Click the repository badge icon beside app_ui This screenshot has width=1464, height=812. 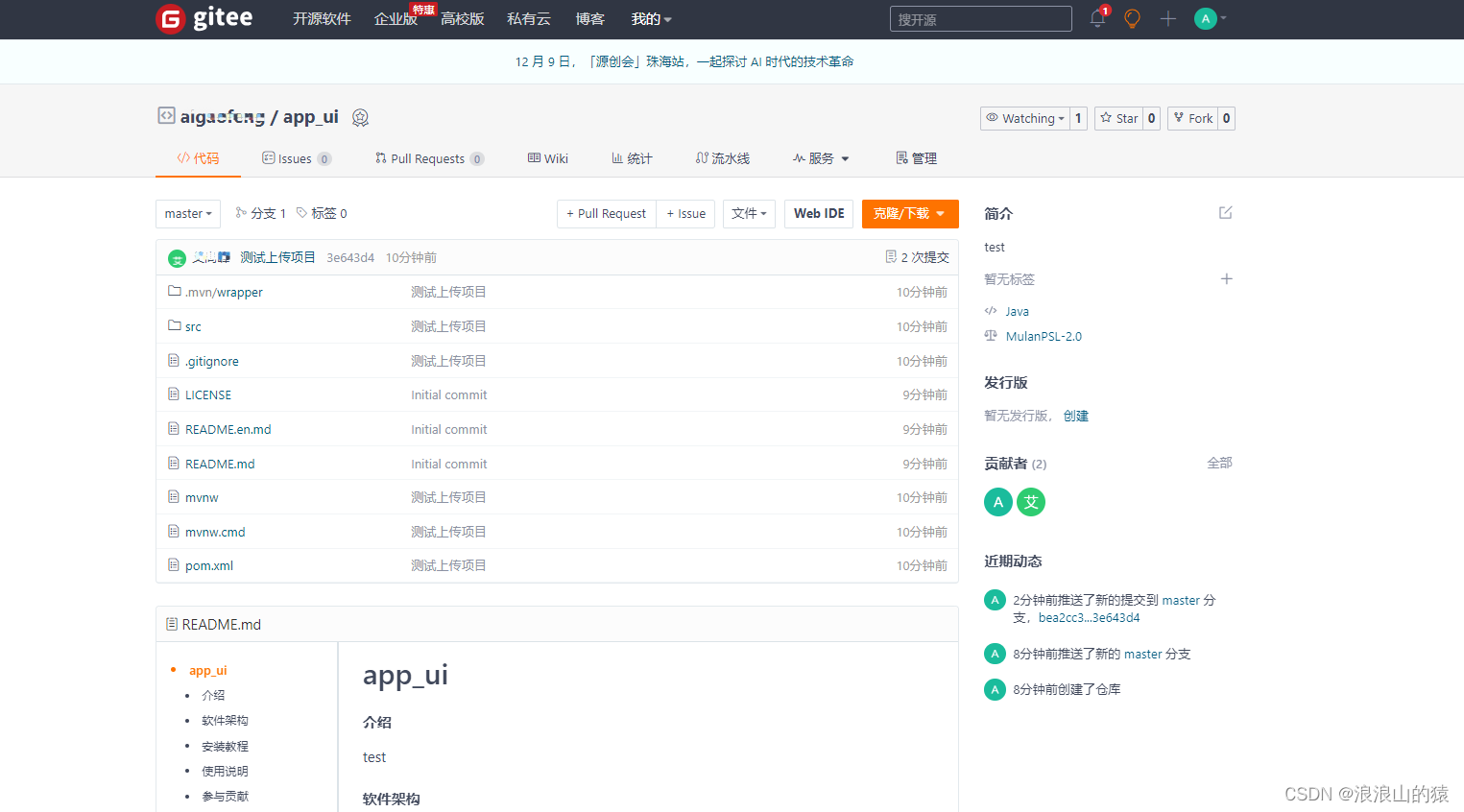pos(360,117)
